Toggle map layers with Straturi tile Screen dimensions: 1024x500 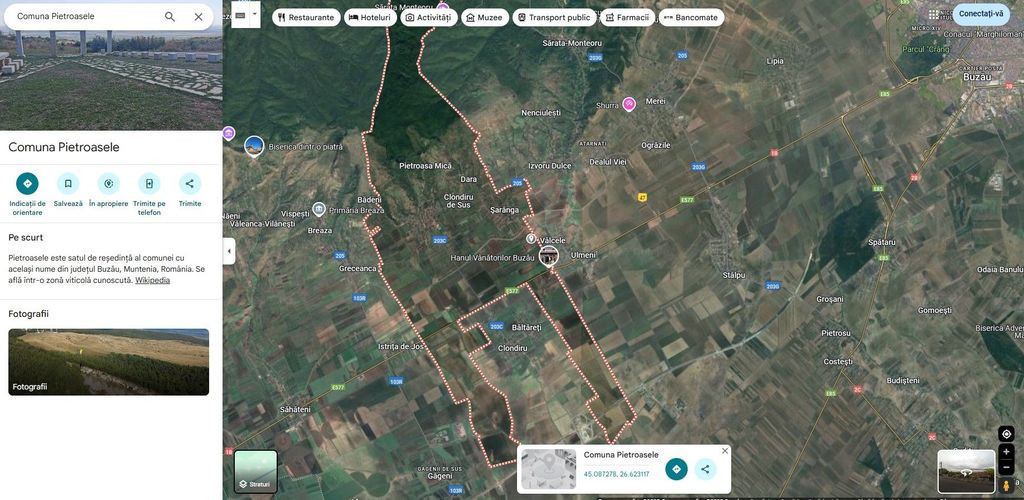(256, 471)
